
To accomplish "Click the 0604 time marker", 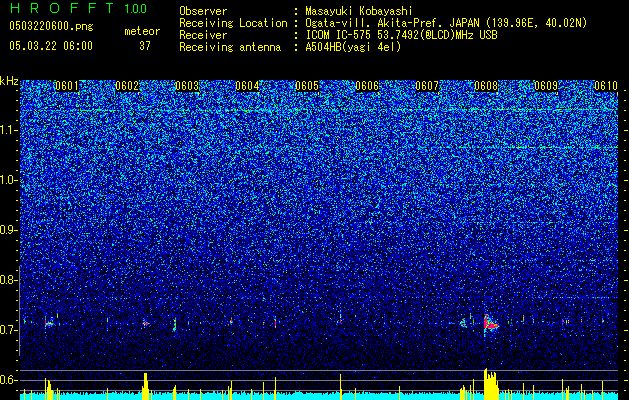I will pyautogui.click(x=247, y=86).
